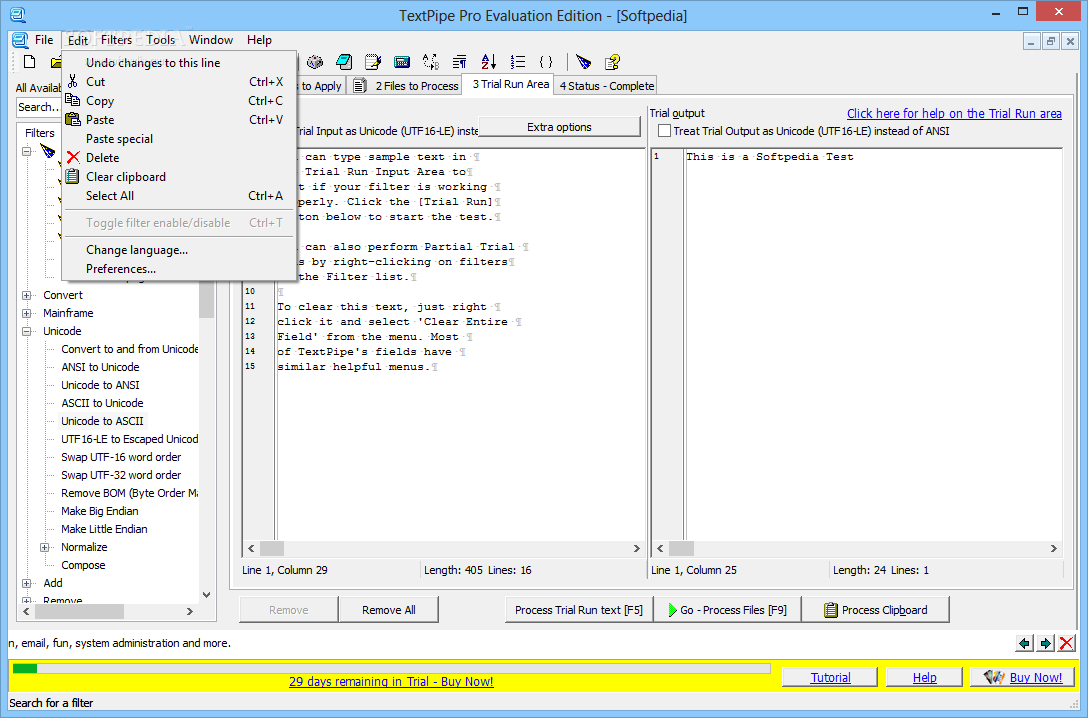Select Undo changes to this line
This screenshot has width=1088, height=718.
point(179,62)
